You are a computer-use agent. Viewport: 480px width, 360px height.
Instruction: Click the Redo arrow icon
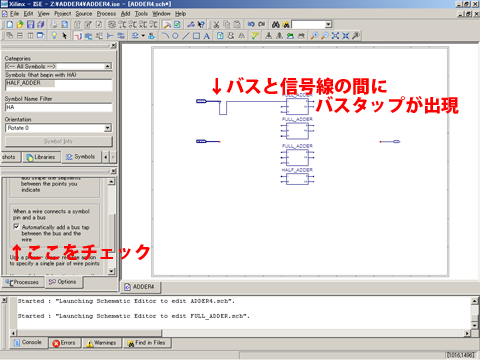tap(261, 24)
